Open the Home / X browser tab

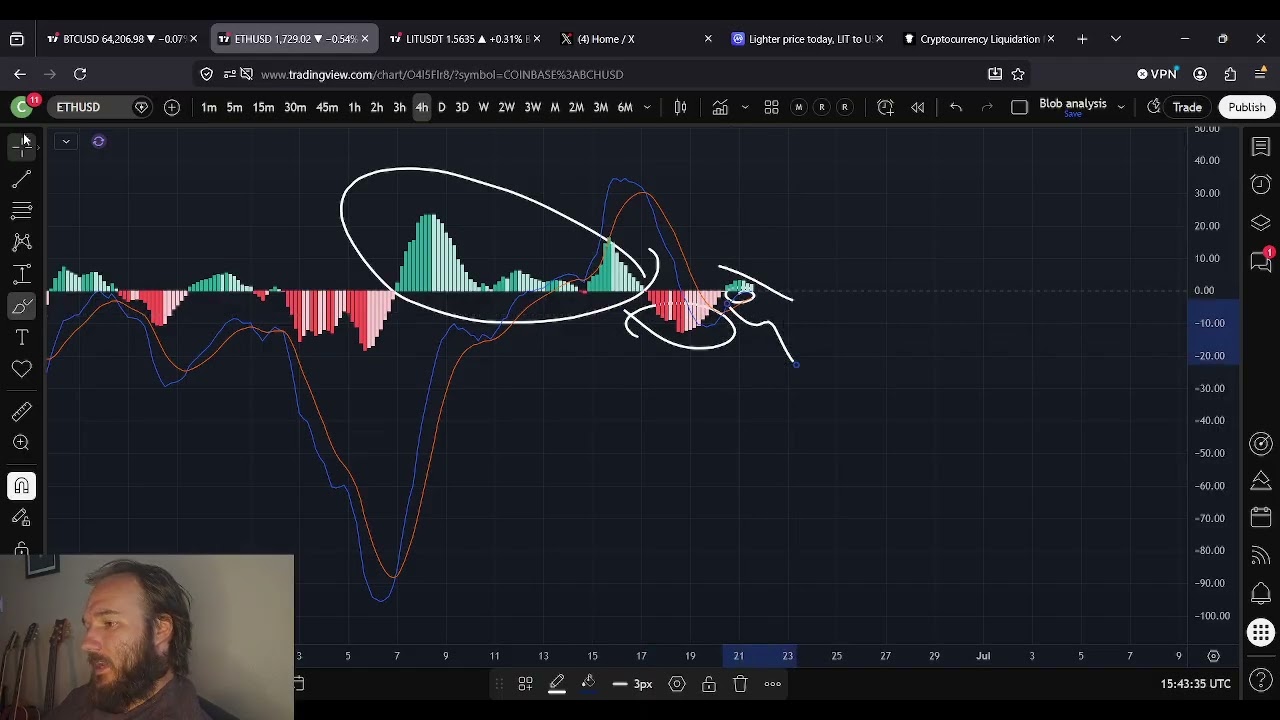(635, 39)
